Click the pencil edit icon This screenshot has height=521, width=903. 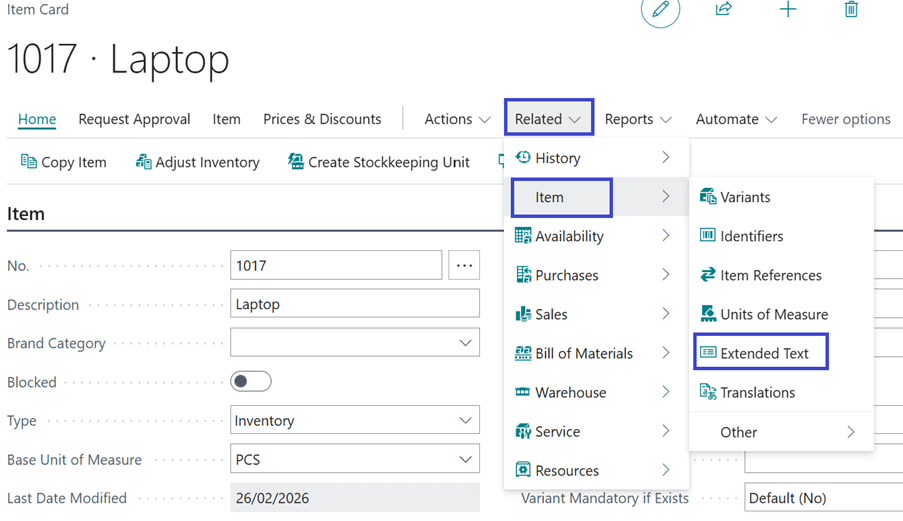tap(660, 10)
